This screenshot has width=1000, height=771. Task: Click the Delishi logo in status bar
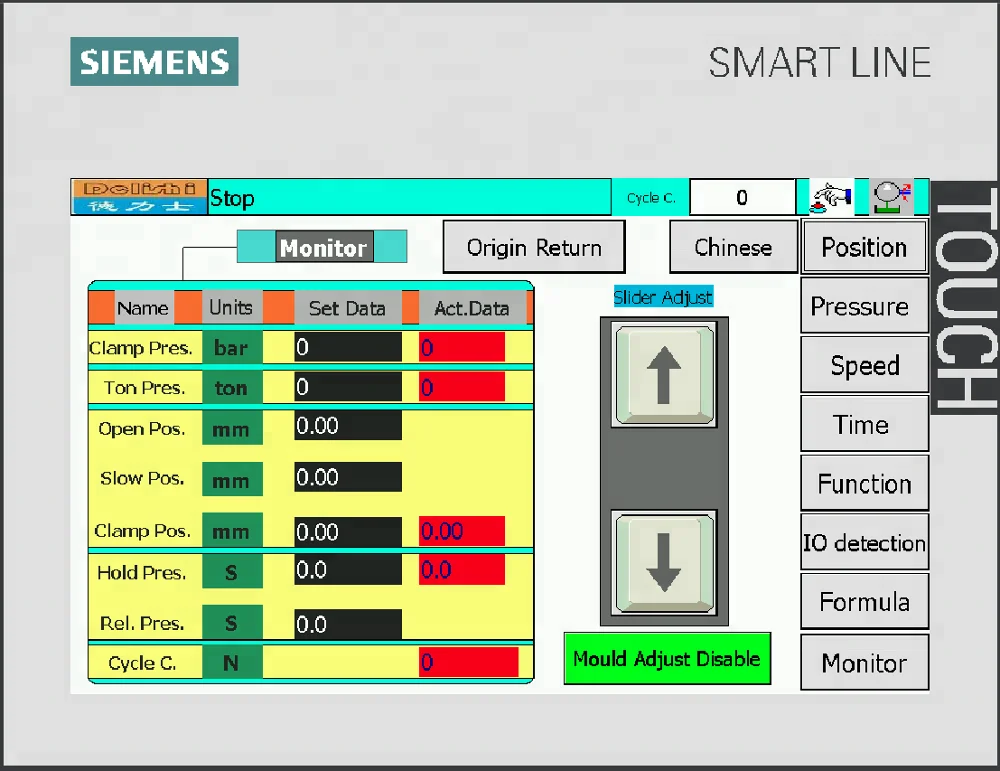click(139, 197)
